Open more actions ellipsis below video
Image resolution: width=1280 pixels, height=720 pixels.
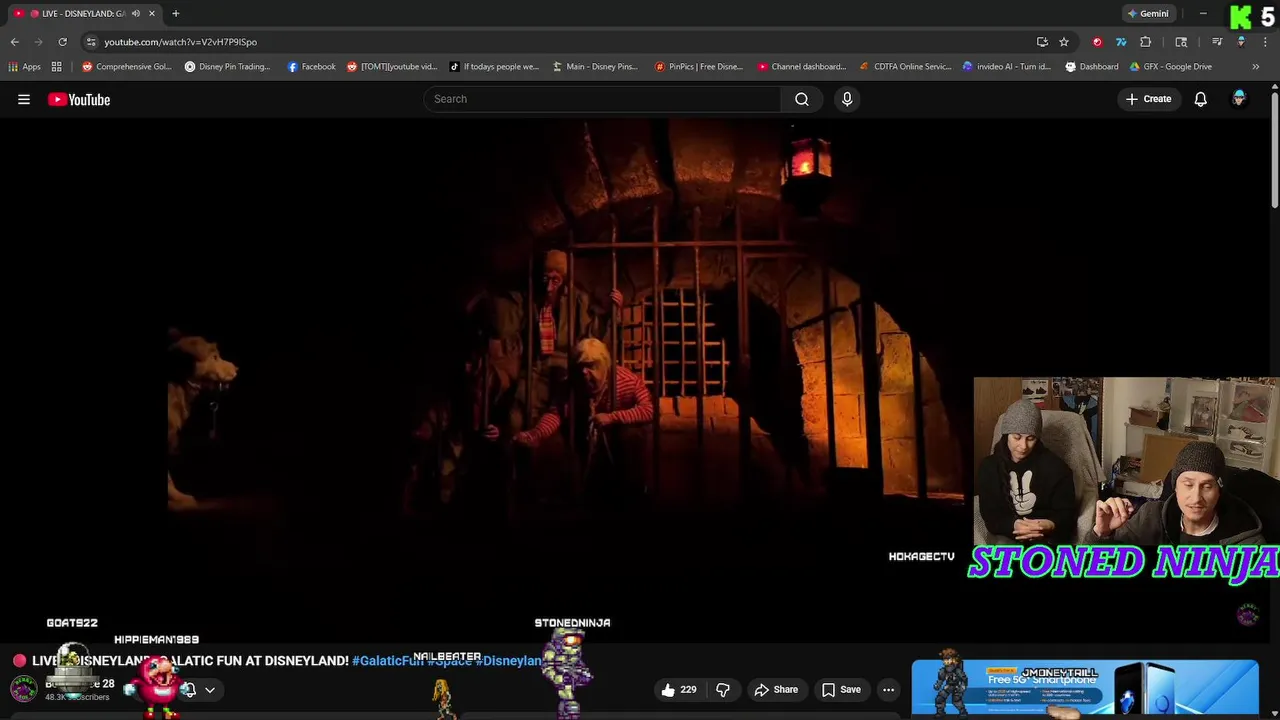[888, 689]
